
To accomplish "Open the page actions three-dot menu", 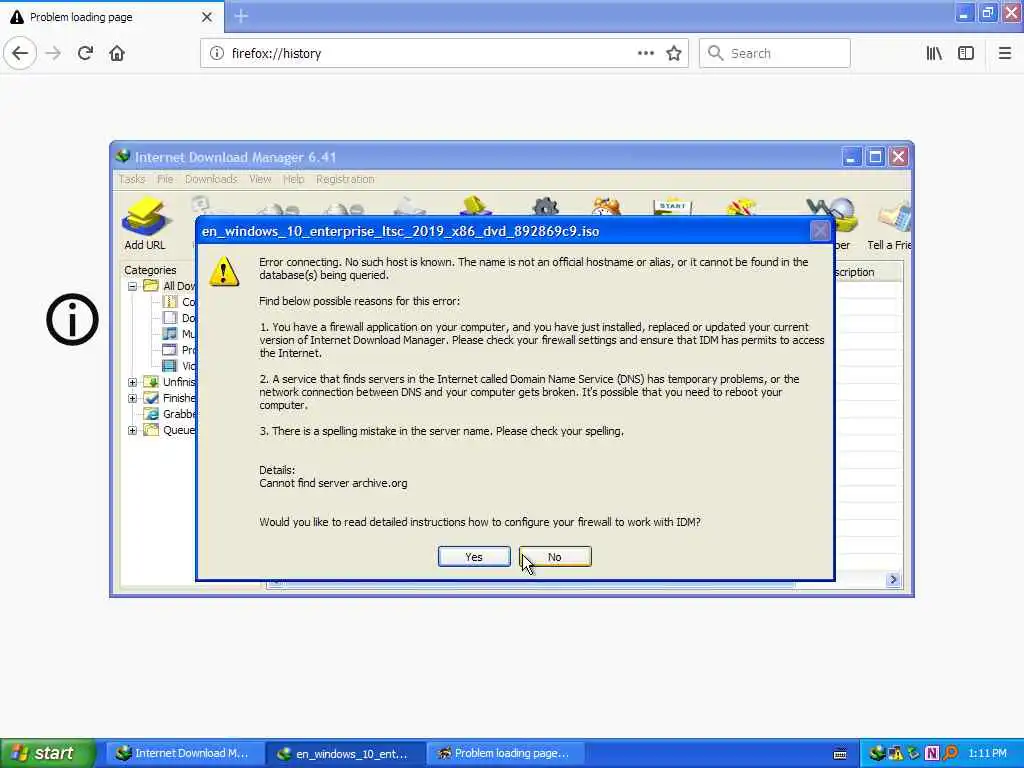I will 645,53.
